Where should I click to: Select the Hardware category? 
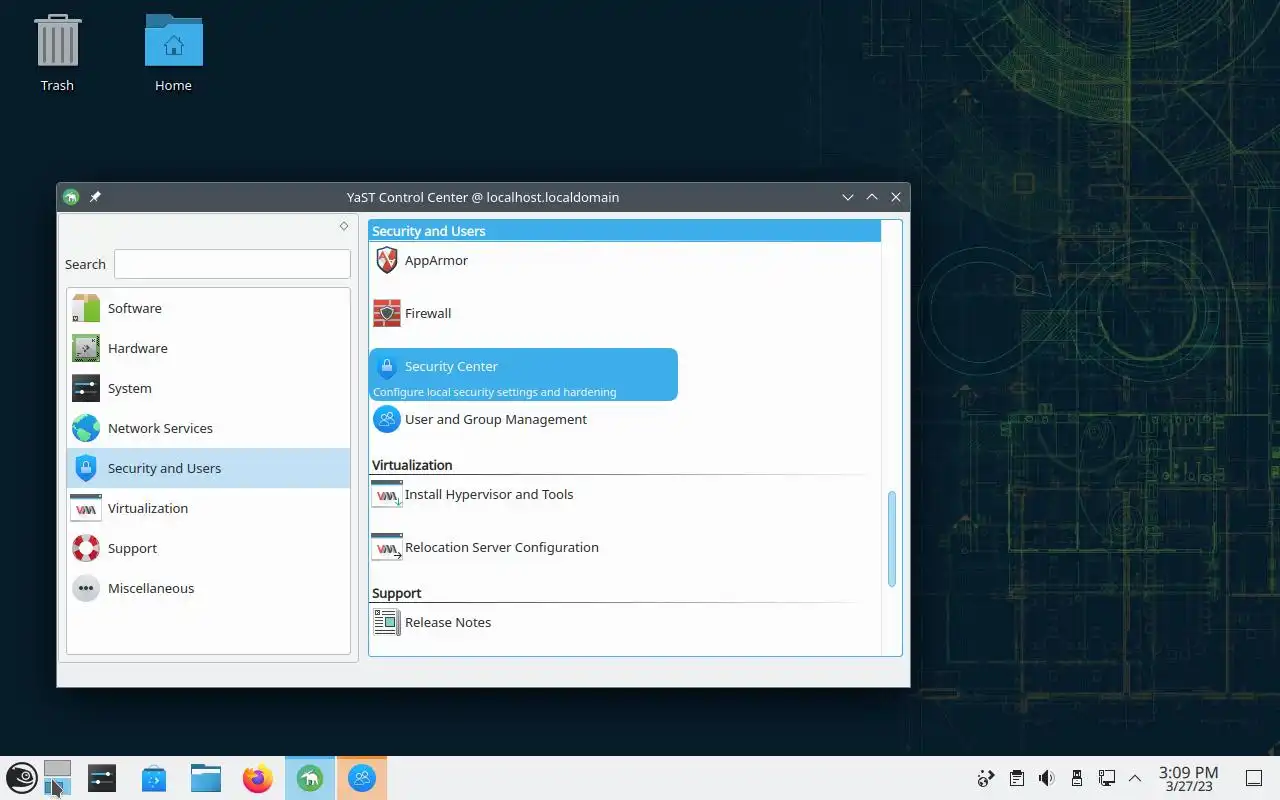(208, 348)
